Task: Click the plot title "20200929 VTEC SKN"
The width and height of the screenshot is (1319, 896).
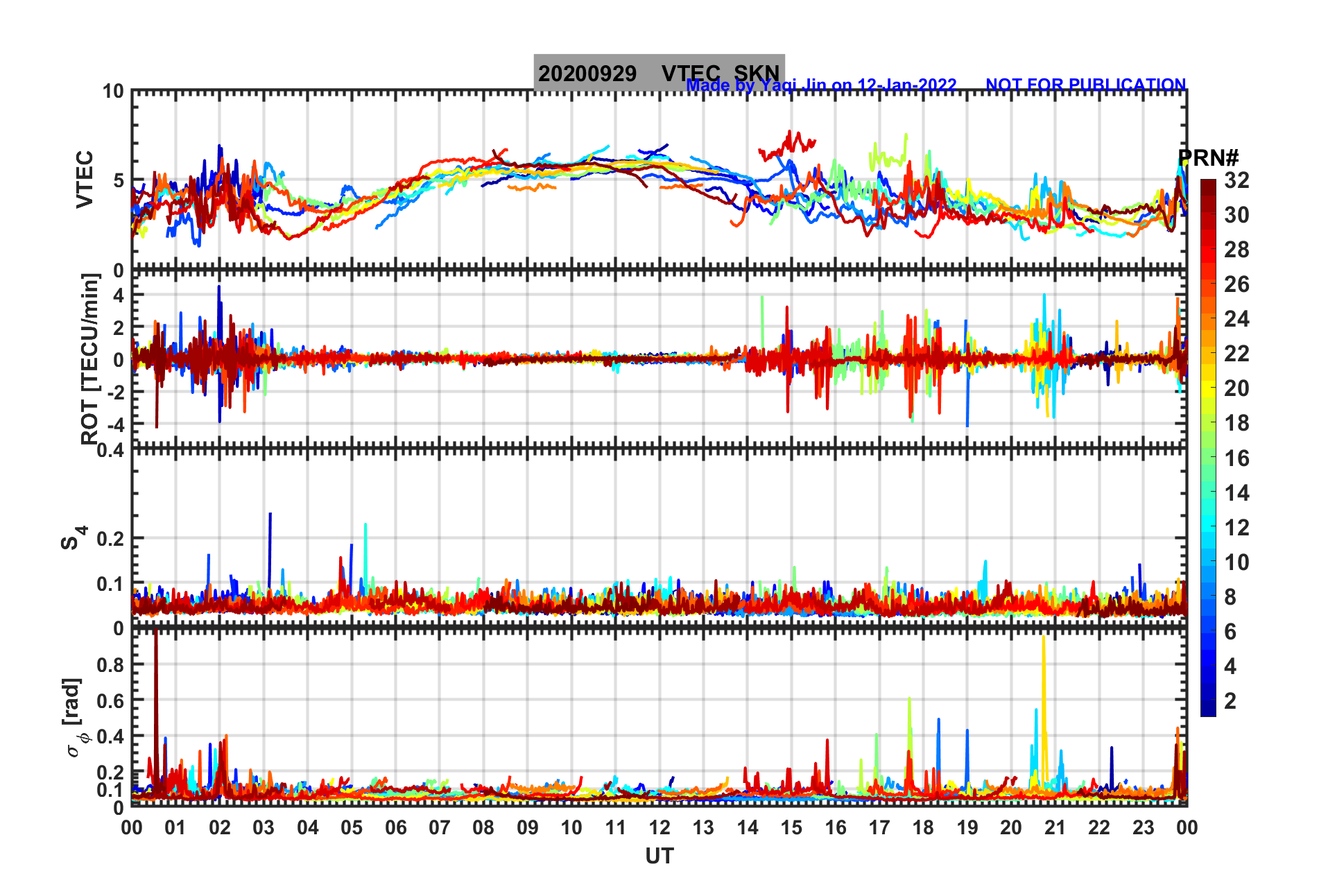Action: coord(659,73)
